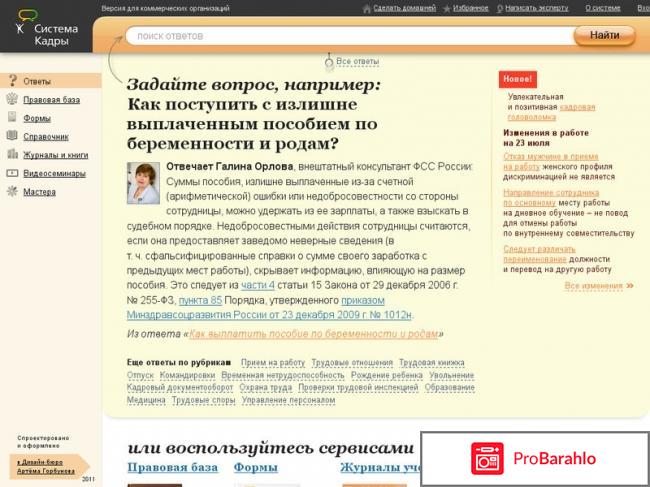Open the О системе link

(x=603, y=8)
